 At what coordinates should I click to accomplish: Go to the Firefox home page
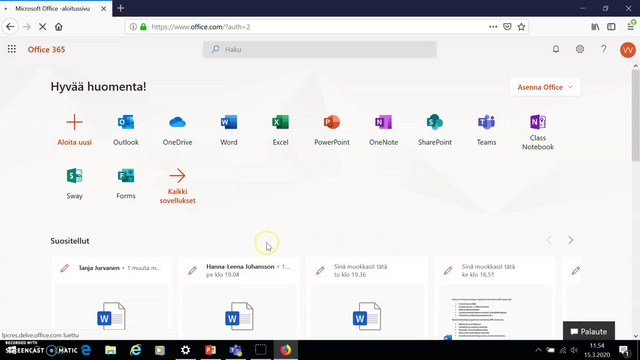tap(59, 27)
